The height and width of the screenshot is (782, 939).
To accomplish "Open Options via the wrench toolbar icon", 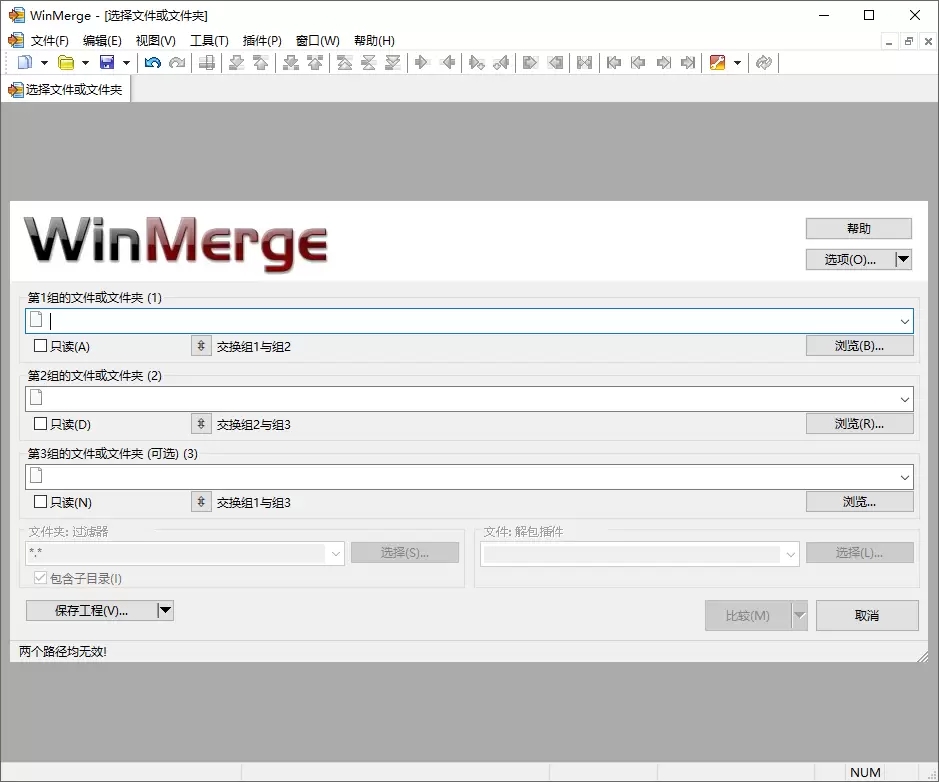I will pos(717,62).
